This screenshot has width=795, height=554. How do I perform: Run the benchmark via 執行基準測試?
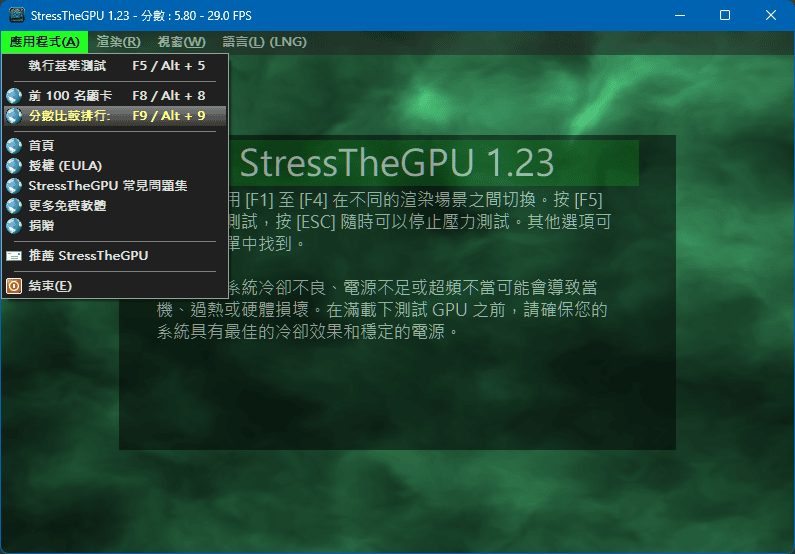click(66, 66)
